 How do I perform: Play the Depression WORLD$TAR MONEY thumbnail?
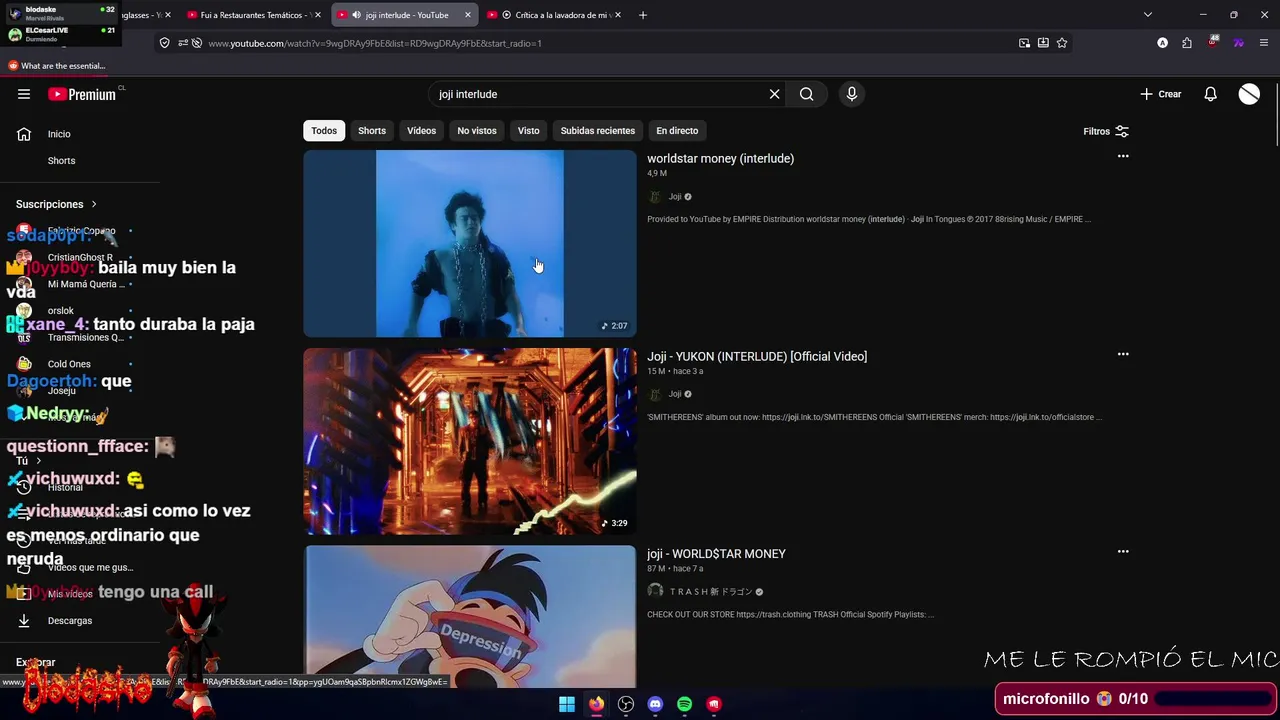[x=470, y=616]
